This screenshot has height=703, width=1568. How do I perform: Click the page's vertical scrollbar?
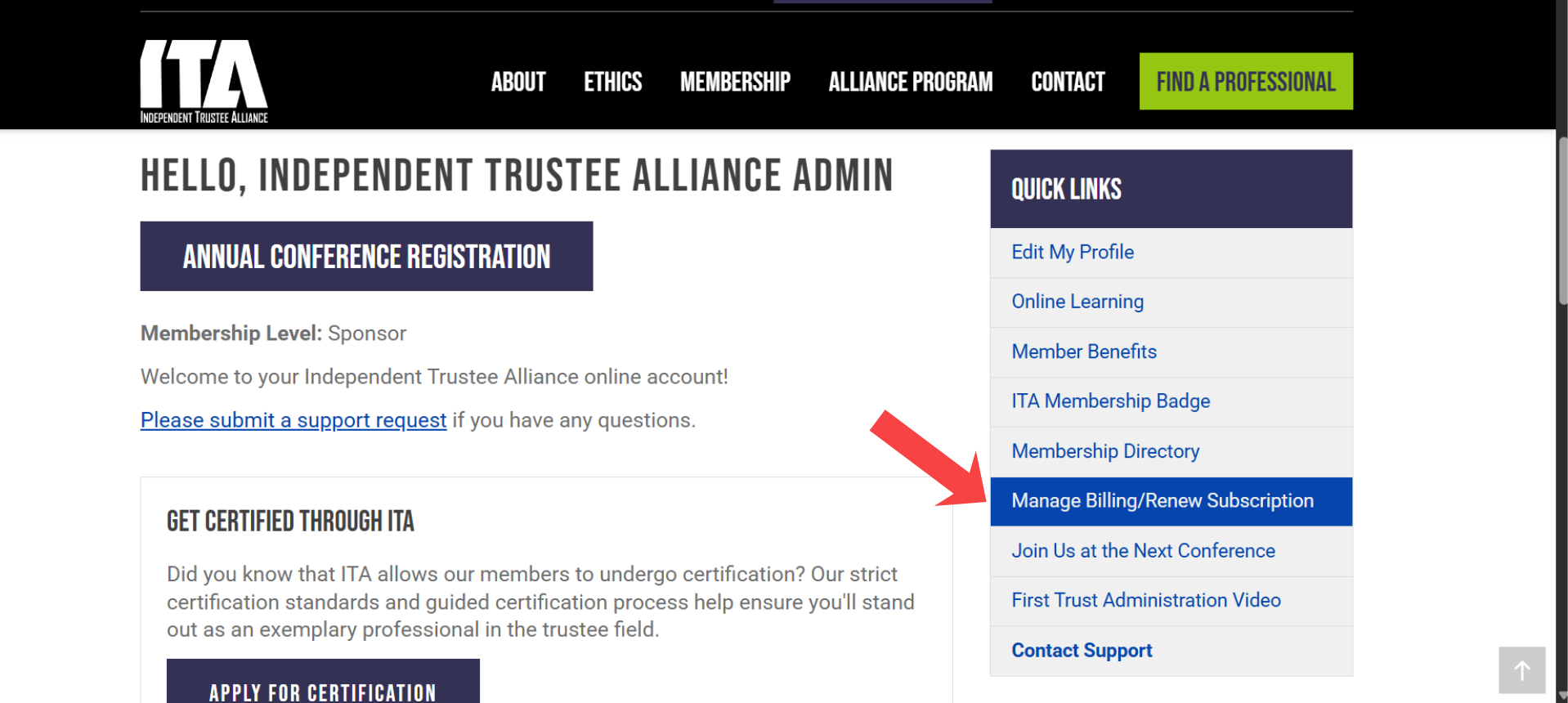click(1561, 221)
